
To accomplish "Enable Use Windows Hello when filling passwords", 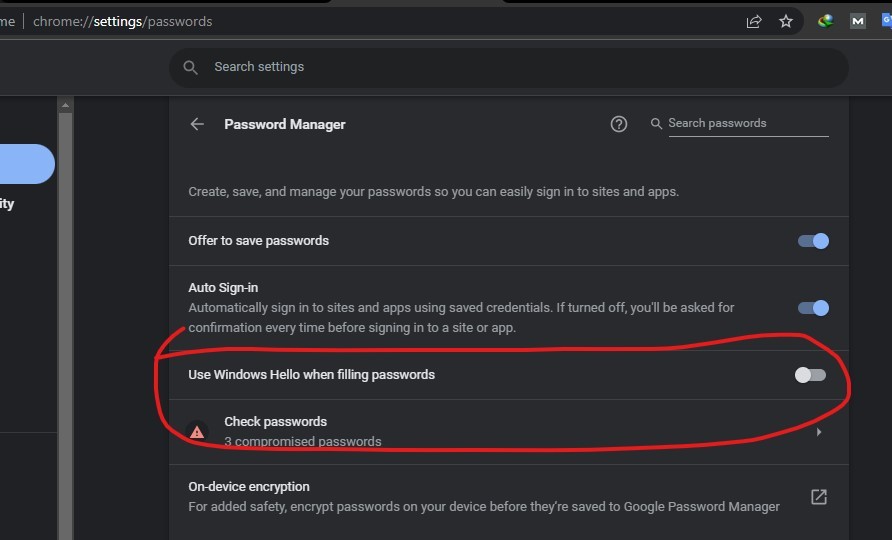I will point(810,375).
